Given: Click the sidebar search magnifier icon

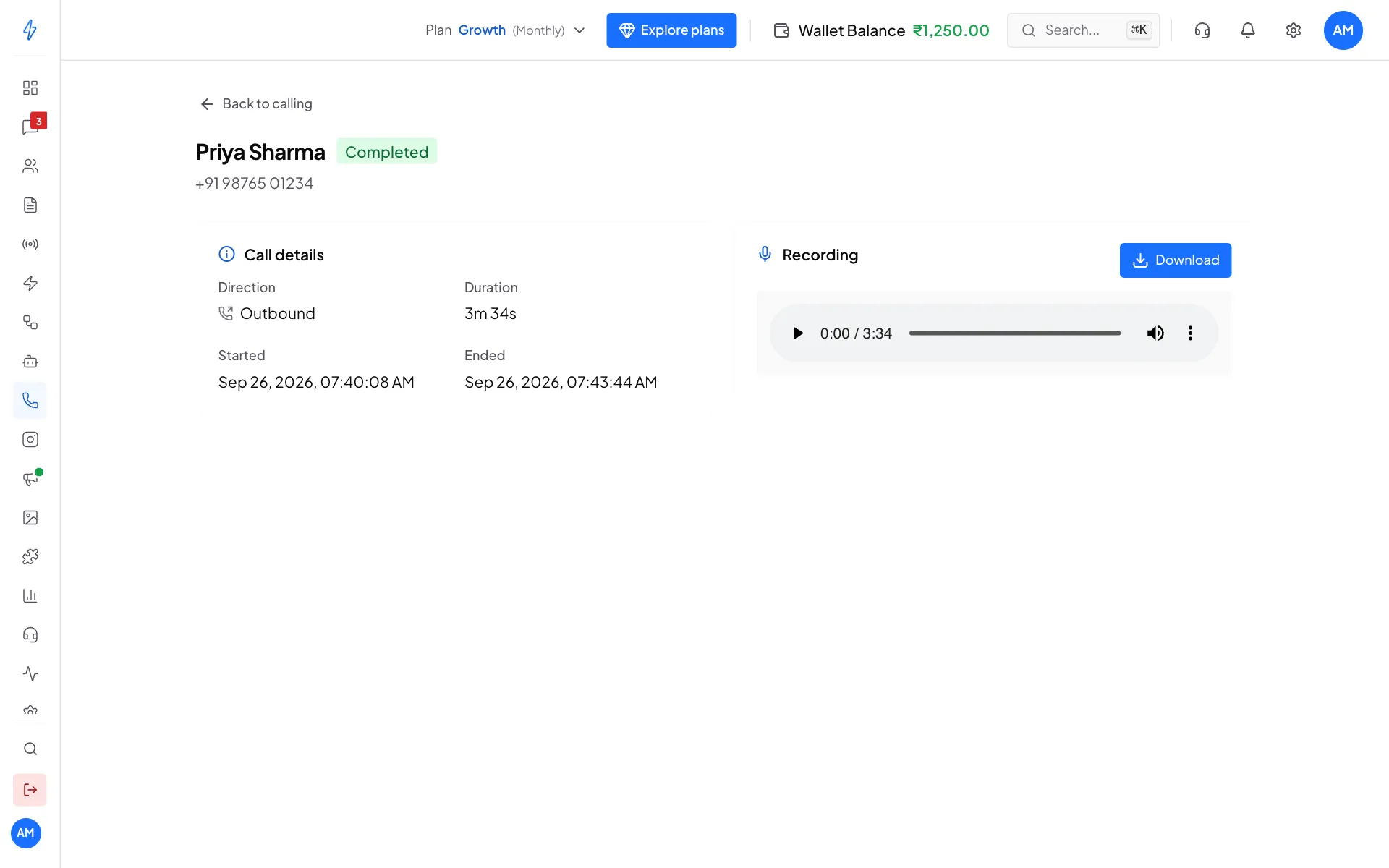Looking at the screenshot, I should [30, 749].
